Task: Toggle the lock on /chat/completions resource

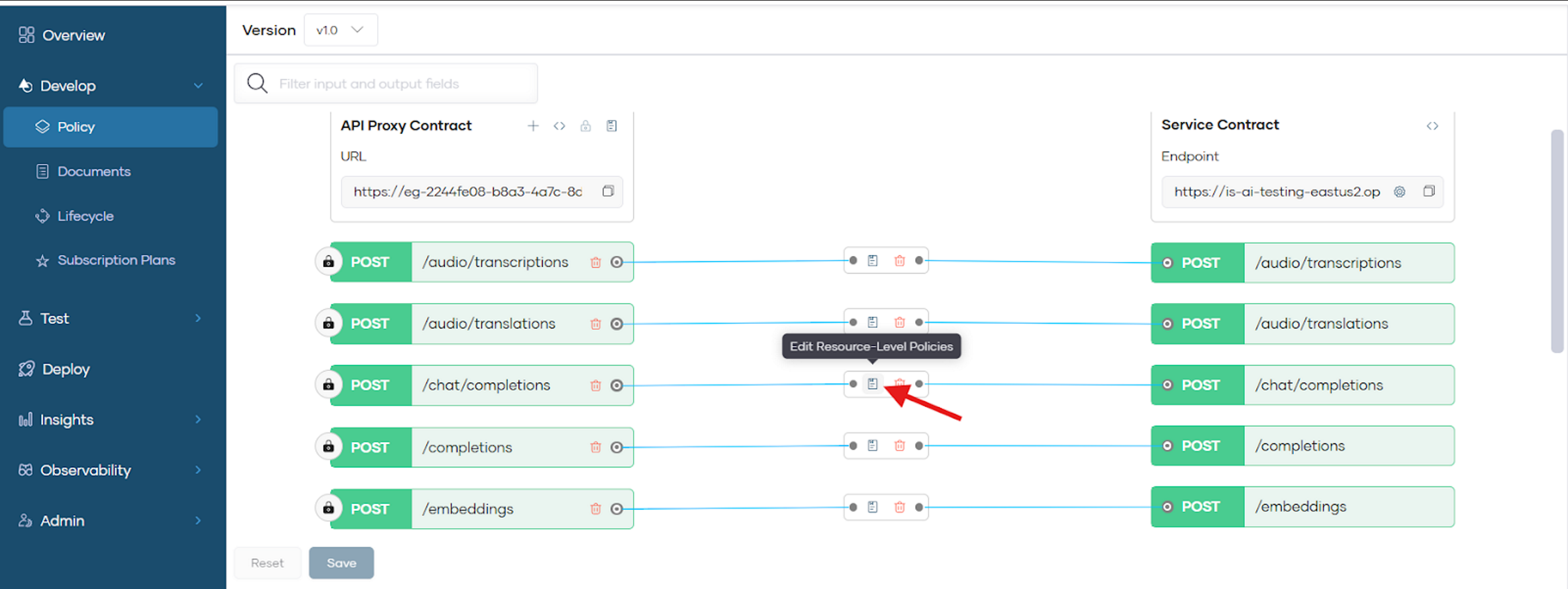Action: point(329,385)
